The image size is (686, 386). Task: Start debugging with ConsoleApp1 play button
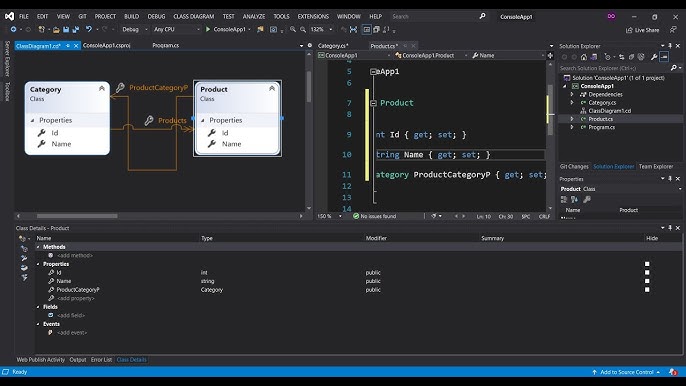click(x=208, y=29)
